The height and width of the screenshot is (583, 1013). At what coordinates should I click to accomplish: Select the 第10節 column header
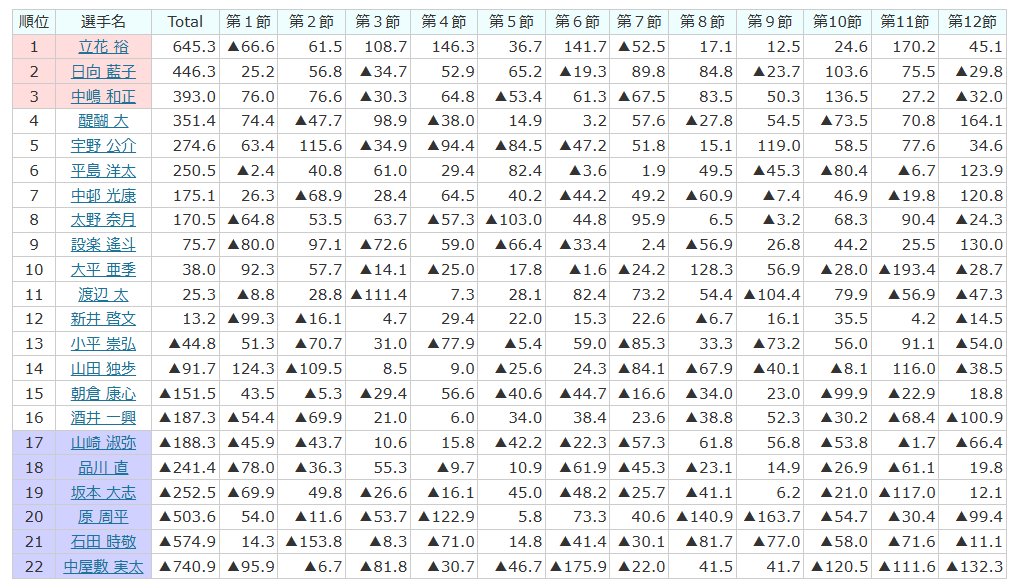[x=837, y=22]
